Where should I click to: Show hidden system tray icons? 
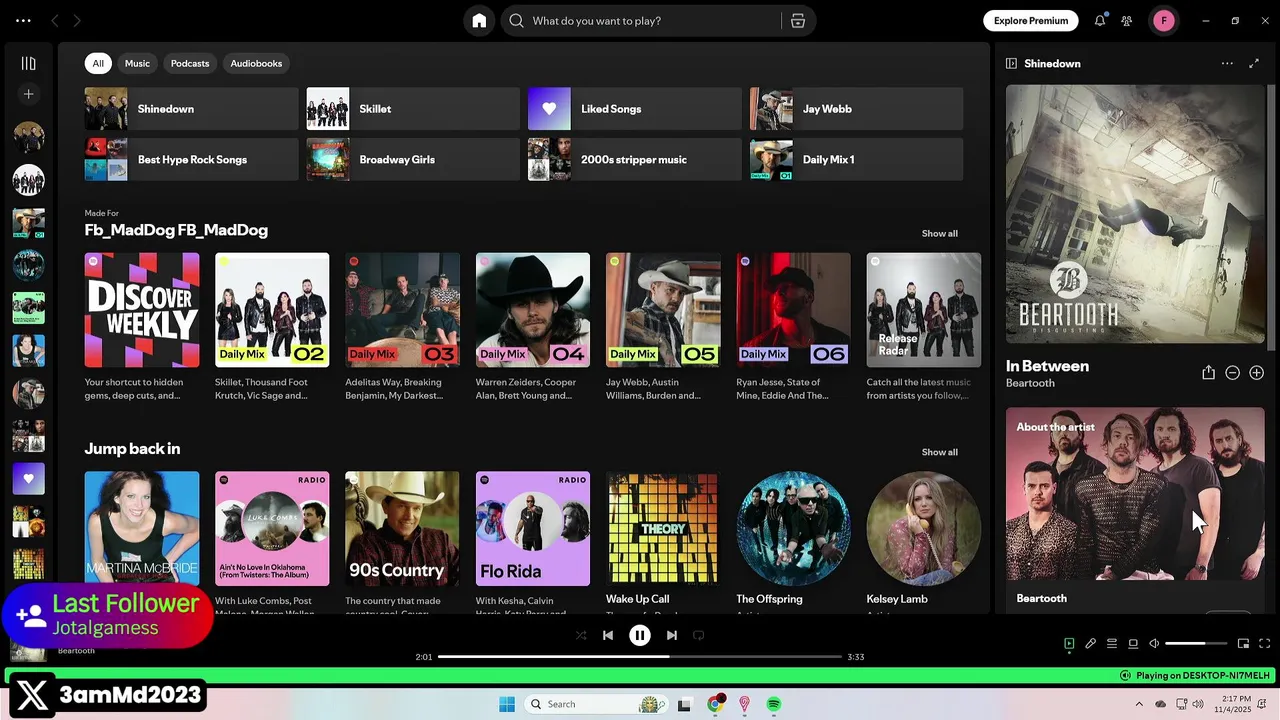1140,704
